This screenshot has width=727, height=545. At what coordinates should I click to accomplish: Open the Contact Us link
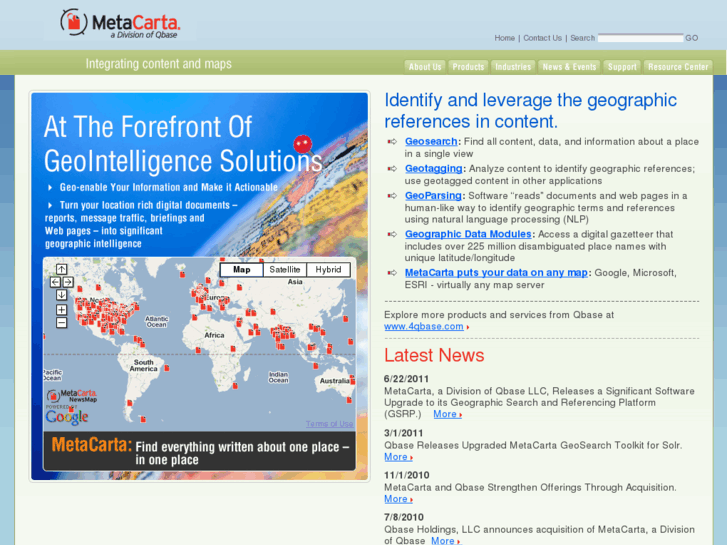542,38
